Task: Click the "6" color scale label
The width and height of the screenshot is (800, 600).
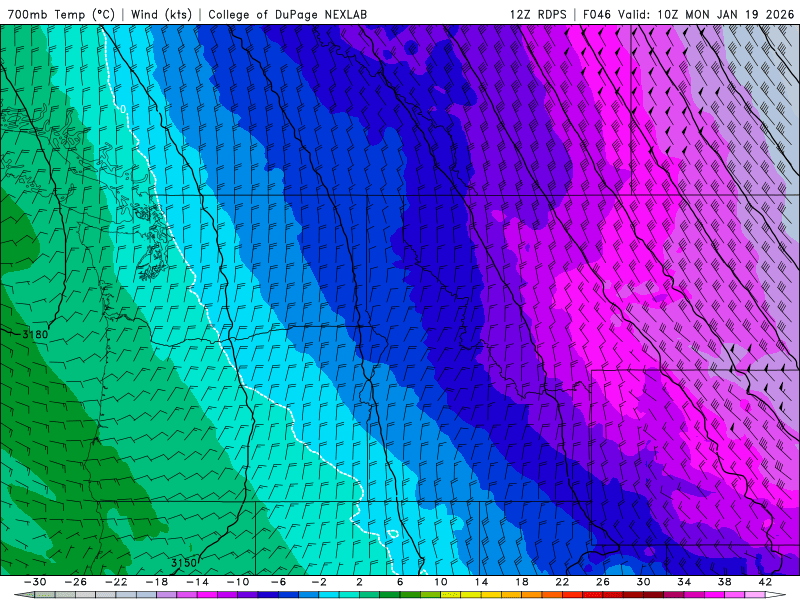Action: click(400, 582)
